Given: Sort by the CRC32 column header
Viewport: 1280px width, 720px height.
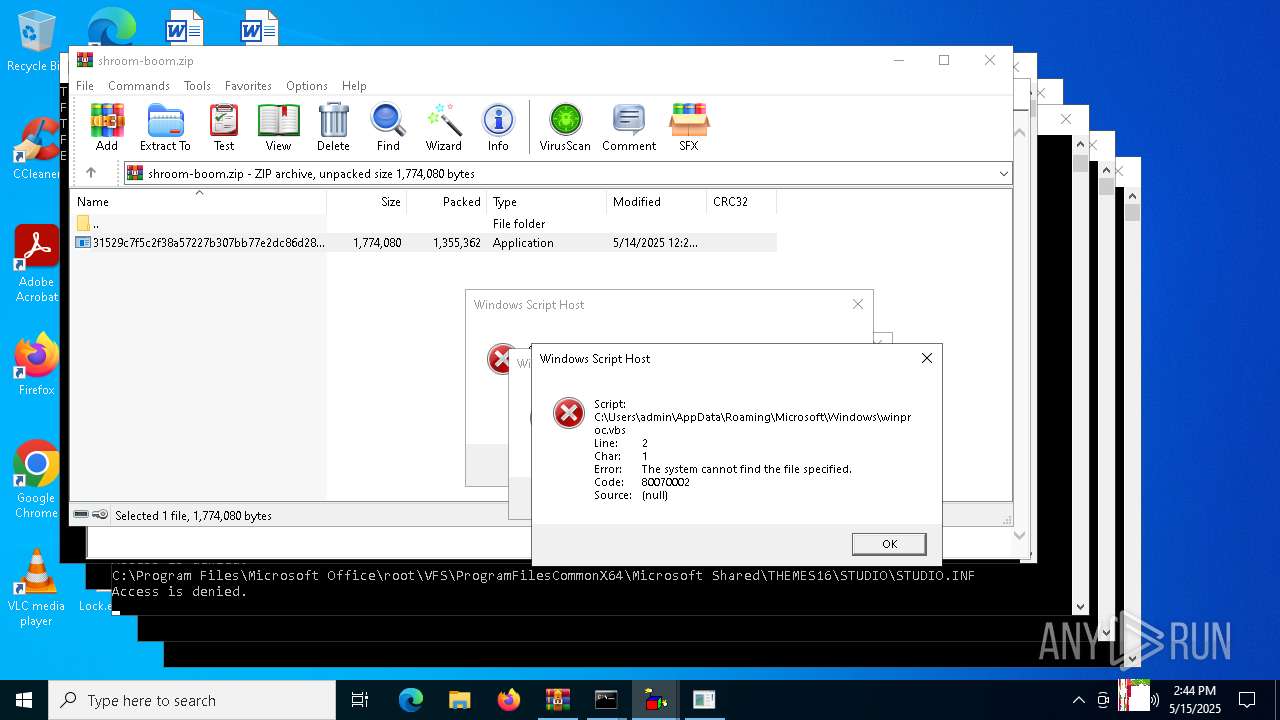Looking at the screenshot, I should coord(741,202).
